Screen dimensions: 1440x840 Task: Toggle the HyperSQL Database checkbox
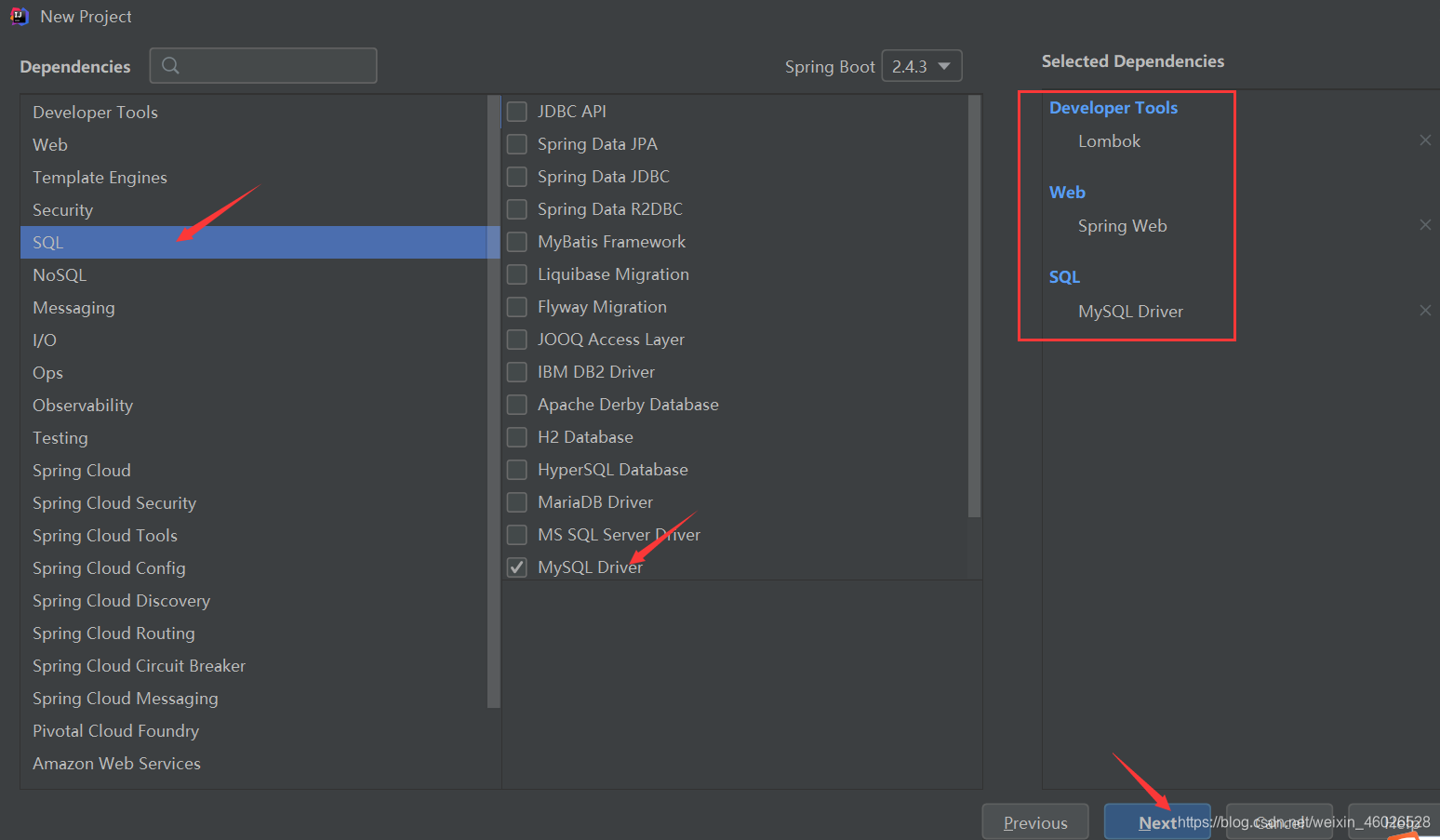click(517, 470)
